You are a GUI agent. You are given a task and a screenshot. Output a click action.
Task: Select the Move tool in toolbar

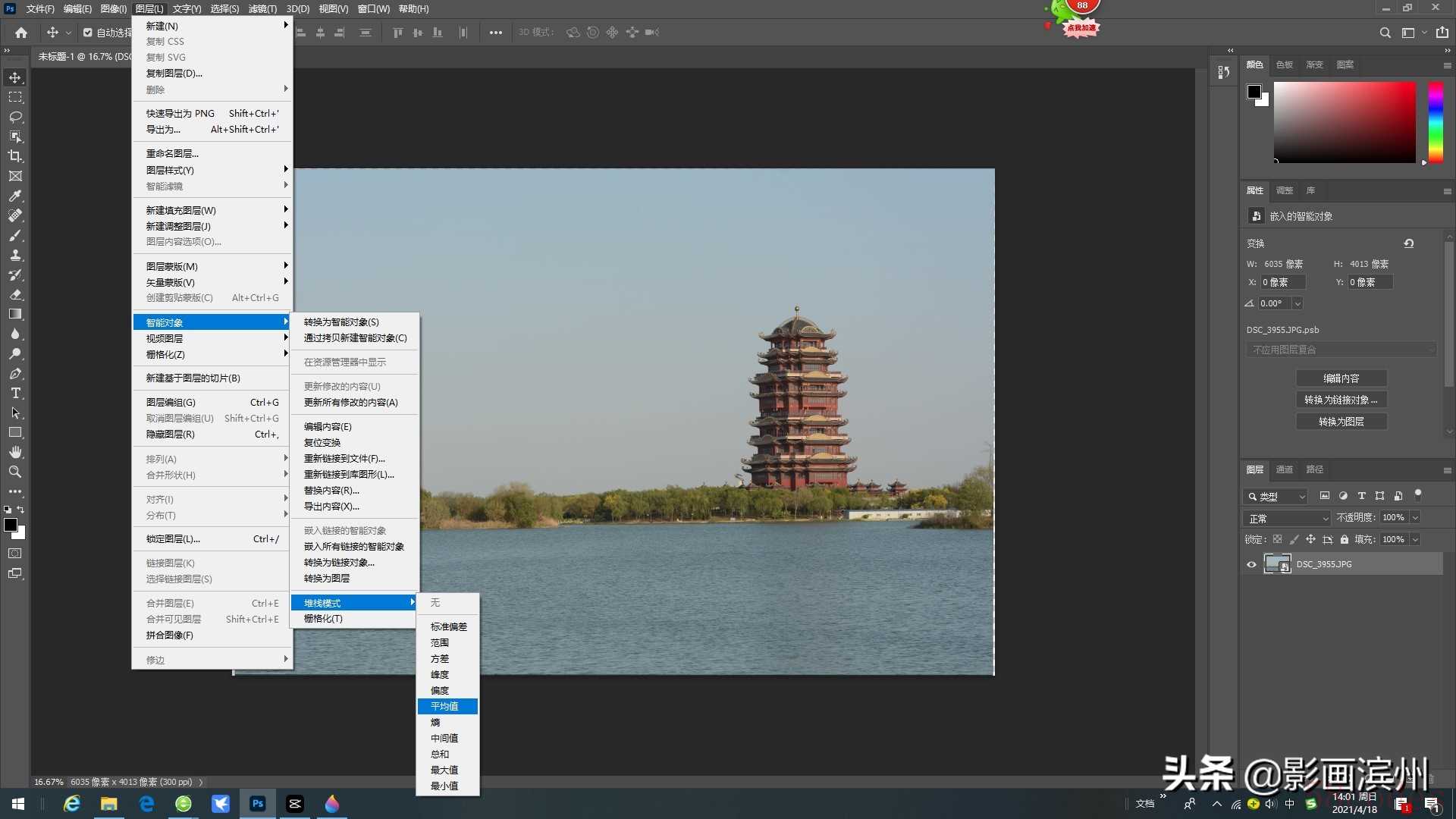pos(15,78)
